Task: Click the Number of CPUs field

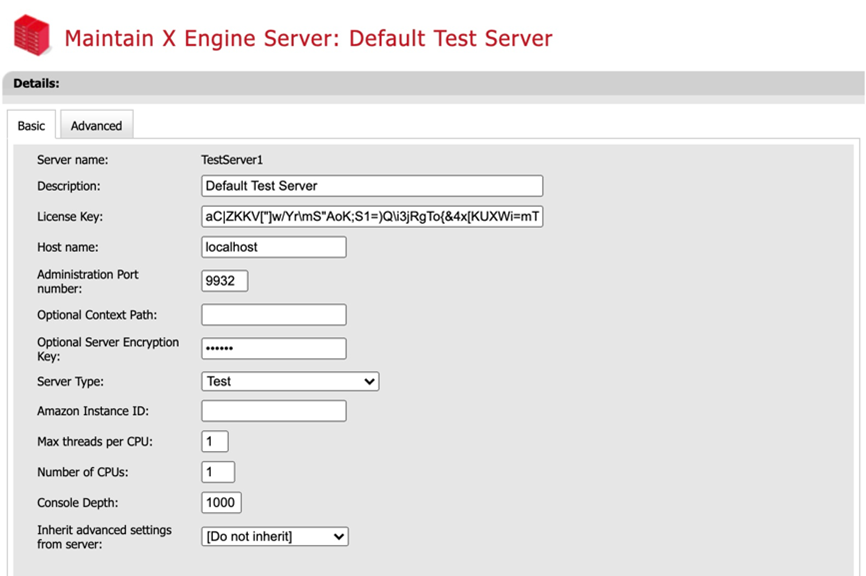Action: pyautogui.click(x=218, y=472)
